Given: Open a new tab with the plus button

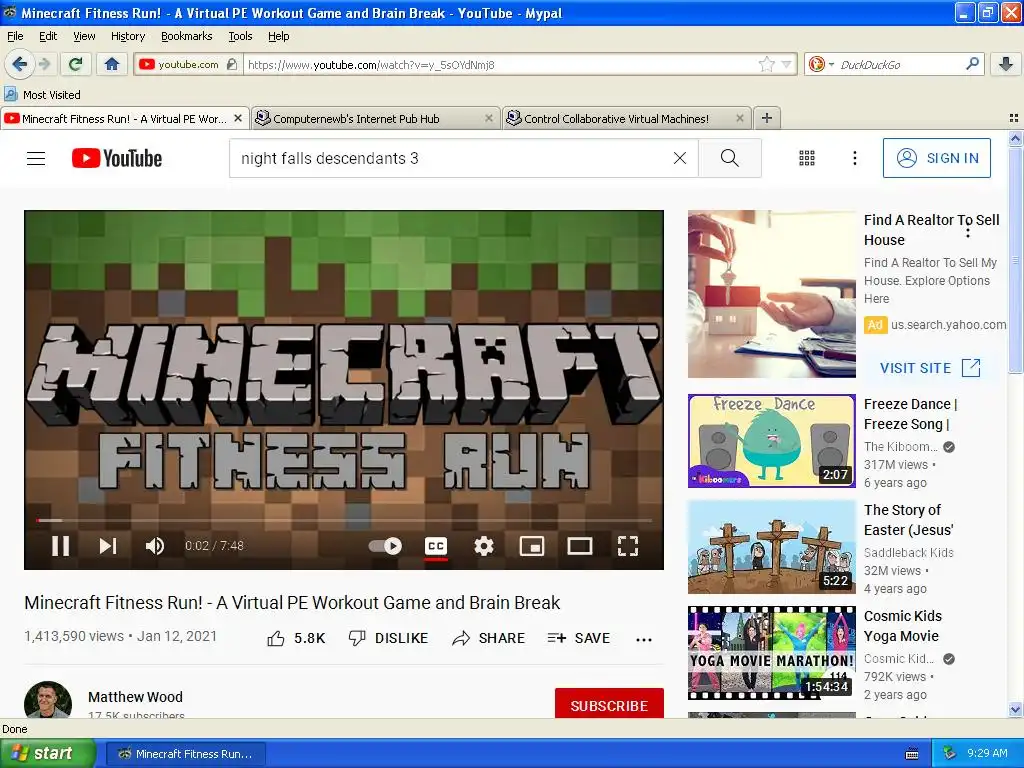Looking at the screenshot, I should click(x=767, y=118).
